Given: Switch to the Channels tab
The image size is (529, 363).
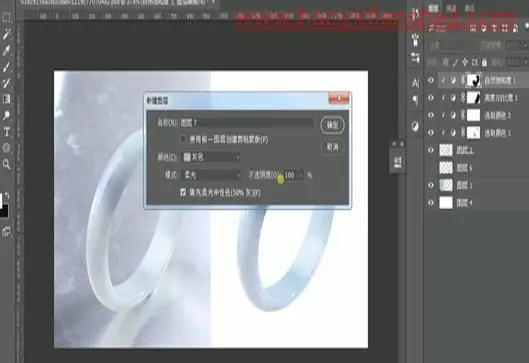Looking at the screenshot, I should (x=451, y=8).
